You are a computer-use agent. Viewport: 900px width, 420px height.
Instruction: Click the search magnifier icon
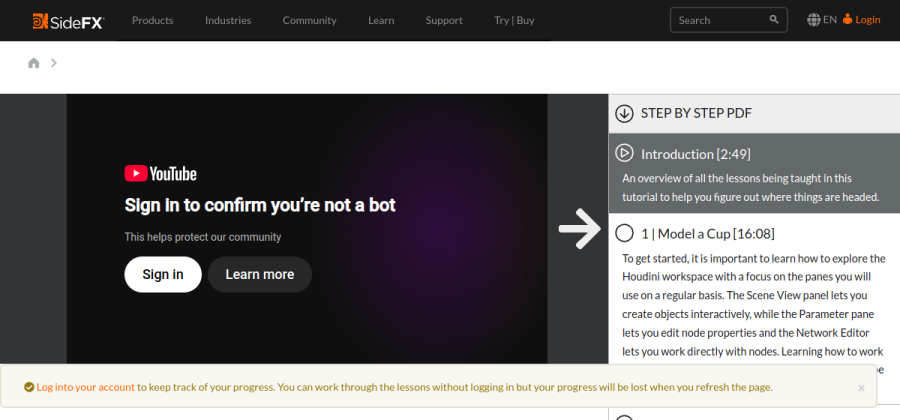[x=774, y=20]
